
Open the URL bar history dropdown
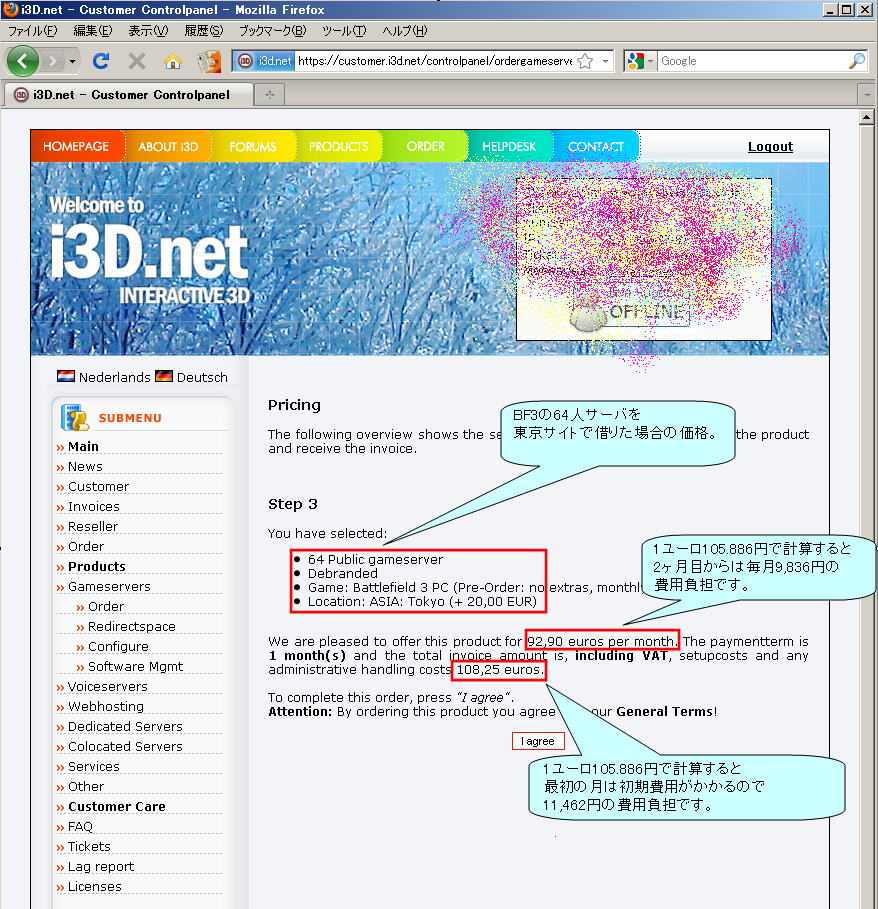click(x=605, y=61)
